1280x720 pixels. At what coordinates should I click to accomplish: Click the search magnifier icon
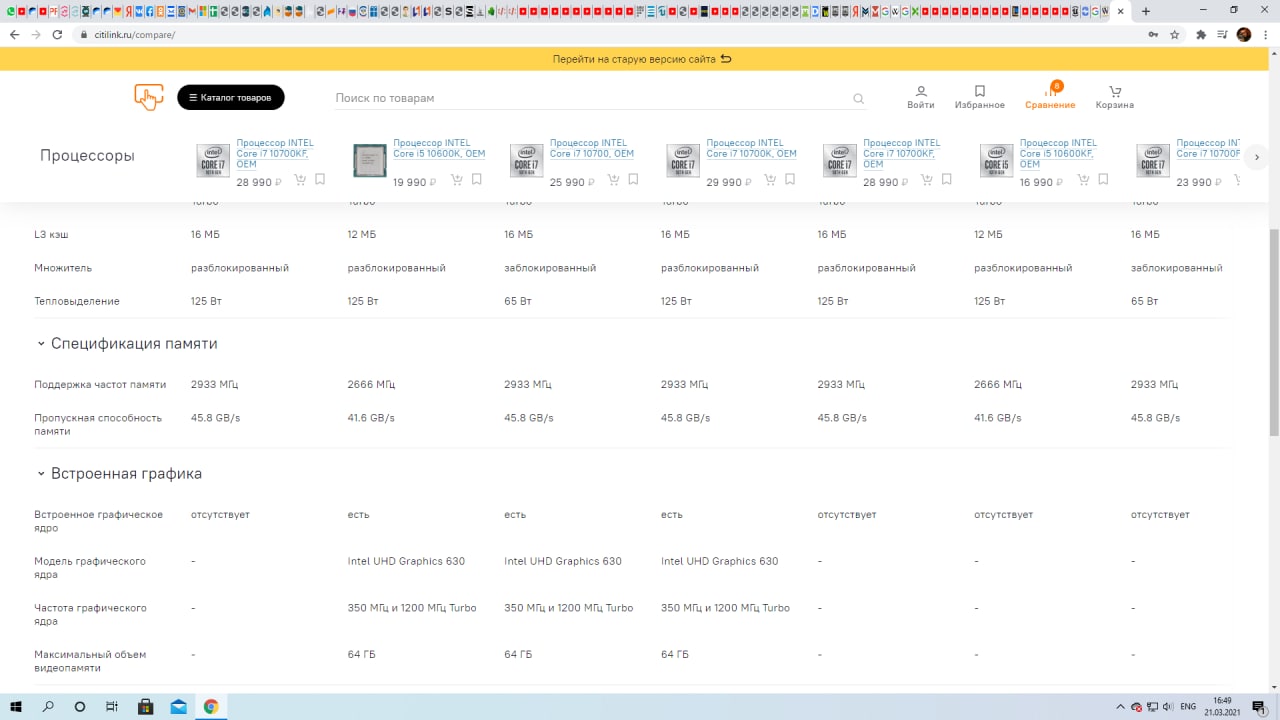coord(858,99)
